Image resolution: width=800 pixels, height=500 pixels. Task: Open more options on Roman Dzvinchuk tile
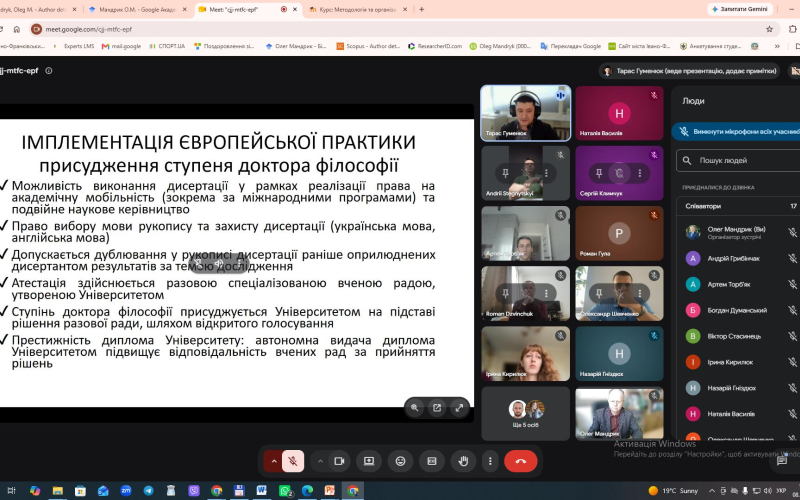click(x=546, y=293)
